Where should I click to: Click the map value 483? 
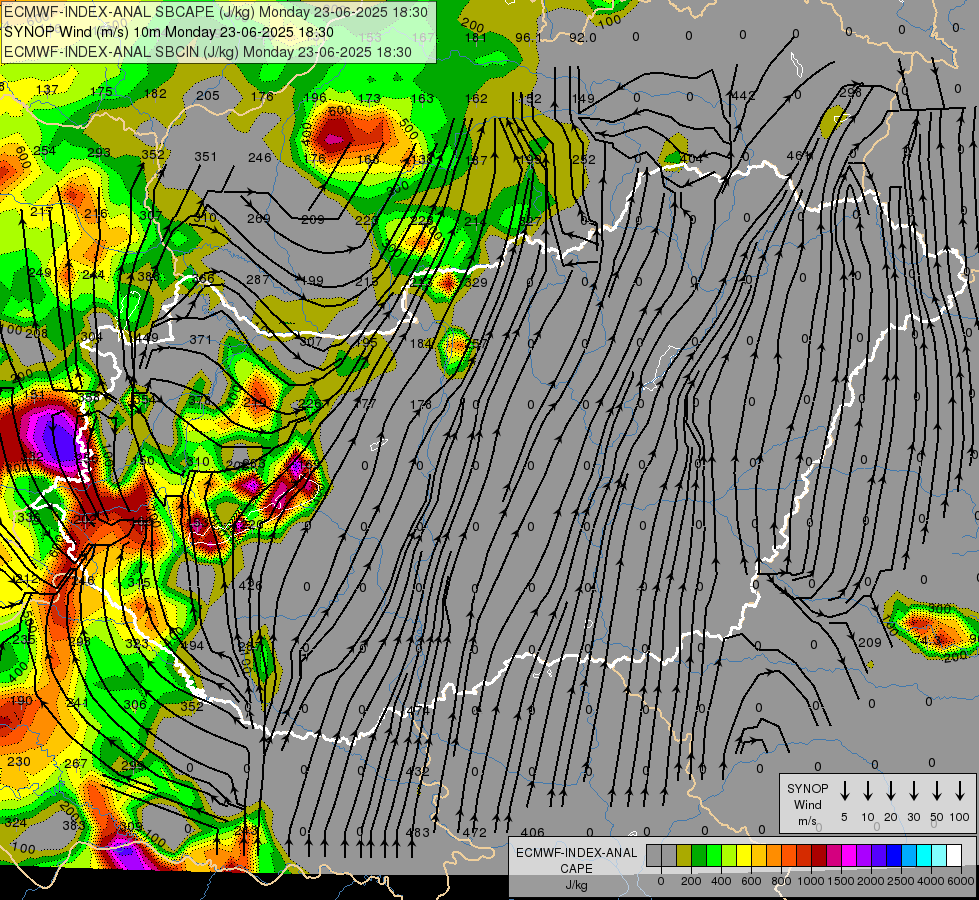click(x=418, y=832)
